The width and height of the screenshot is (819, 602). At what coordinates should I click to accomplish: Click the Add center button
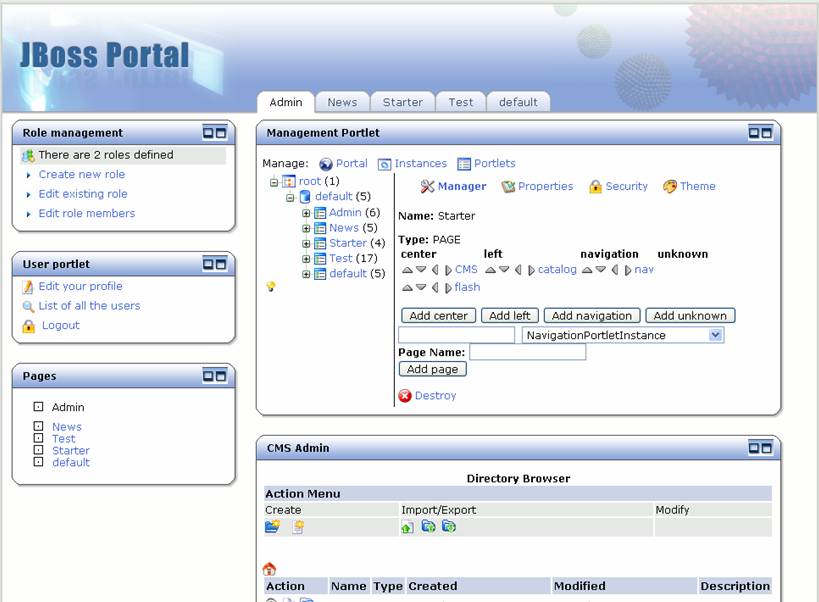[438, 316]
